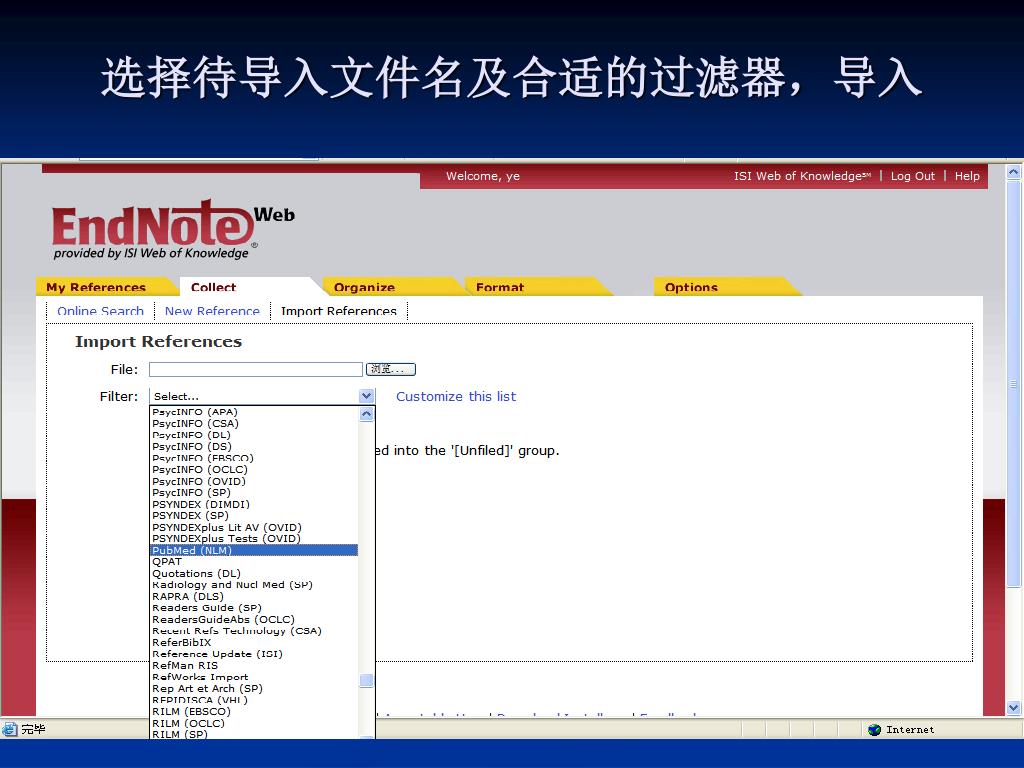Screen dimensions: 1024x768
Task: Select Import References sub-tab
Action: [x=338, y=311]
